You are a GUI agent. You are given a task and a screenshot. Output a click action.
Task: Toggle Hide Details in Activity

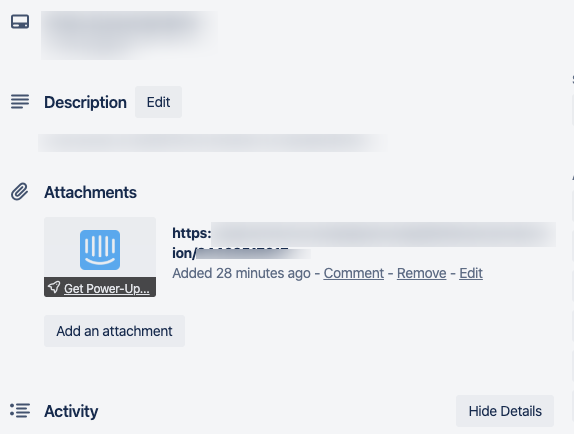pos(505,411)
